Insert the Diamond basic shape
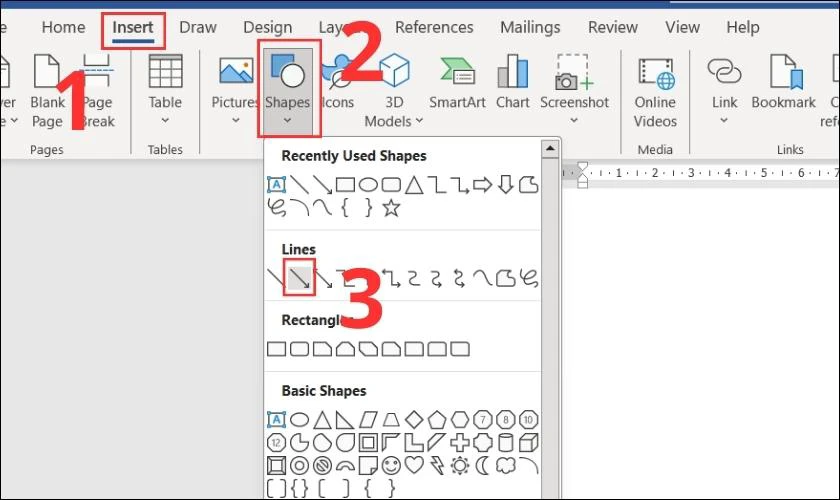 pos(414,420)
